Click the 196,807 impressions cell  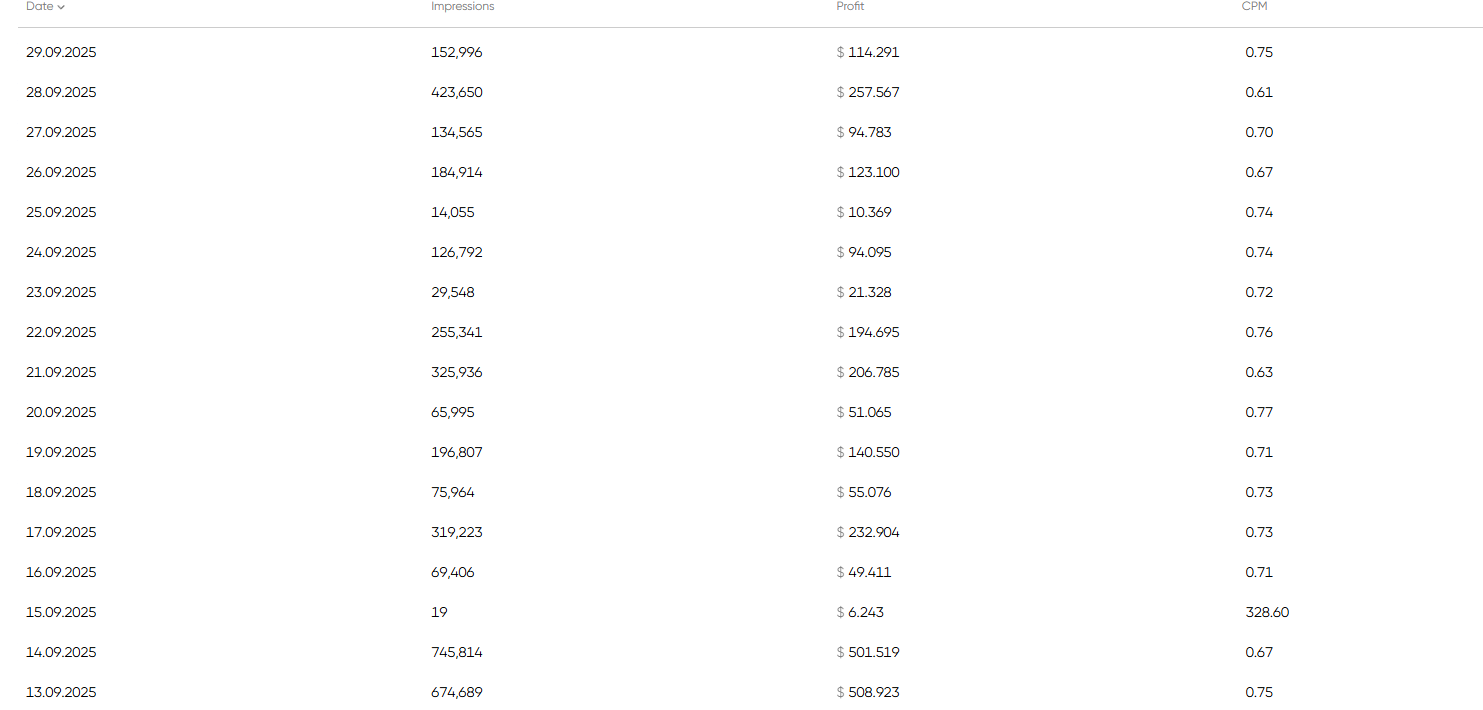(x=457, y=452)
